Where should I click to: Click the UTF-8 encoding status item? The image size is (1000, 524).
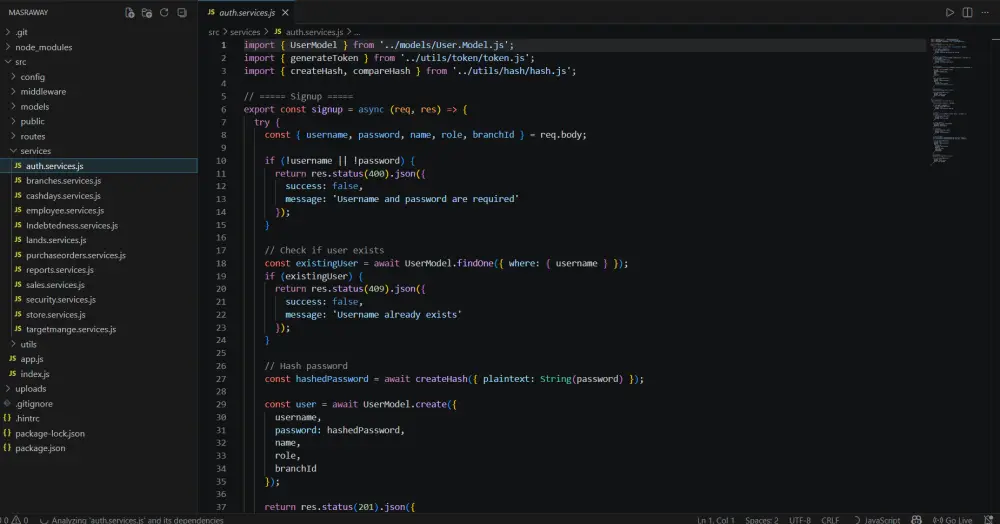800,520
